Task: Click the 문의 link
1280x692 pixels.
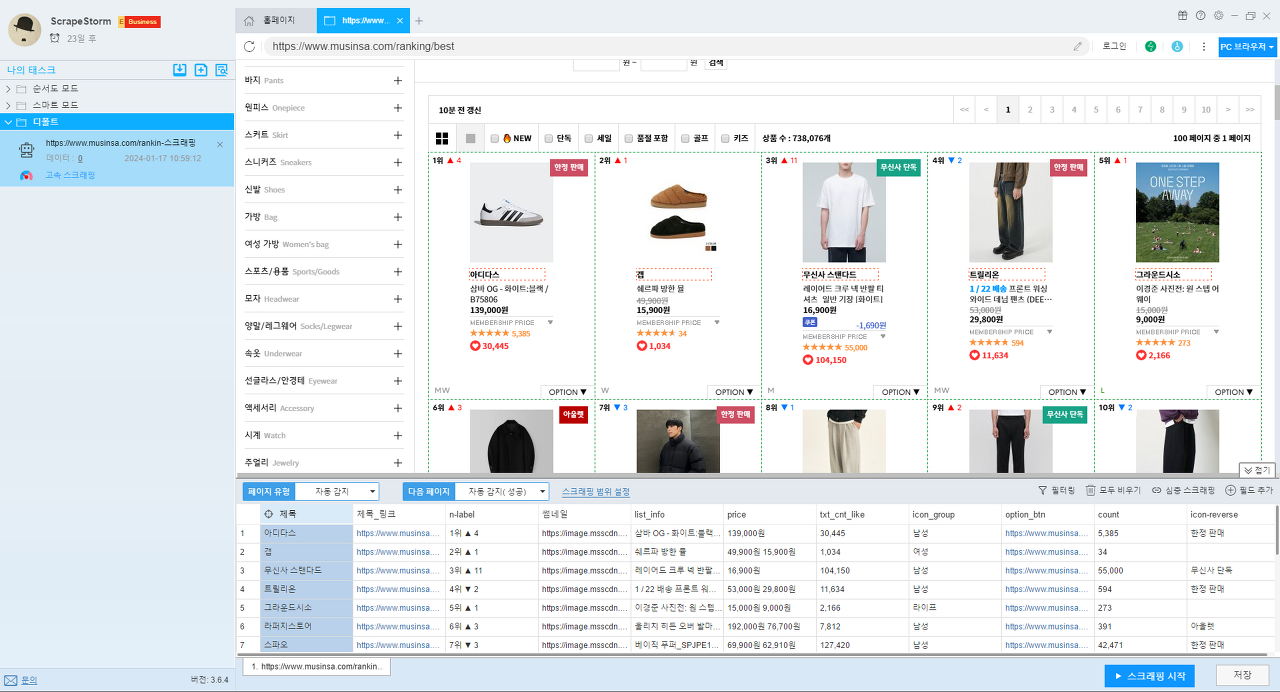Action: coord(29,680)
